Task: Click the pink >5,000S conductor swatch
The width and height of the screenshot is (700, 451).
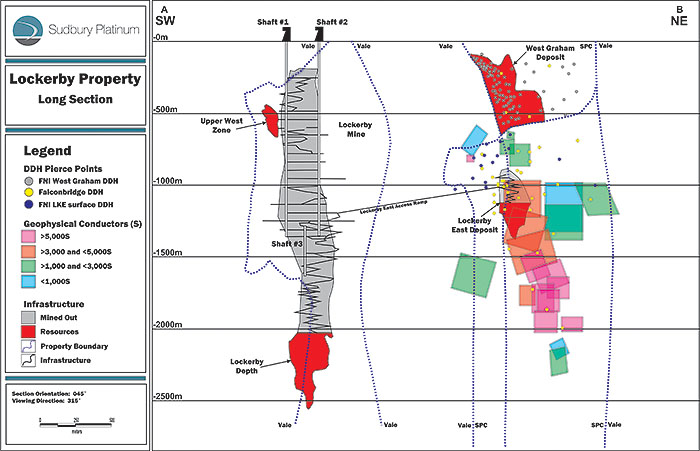Action: 29,236
